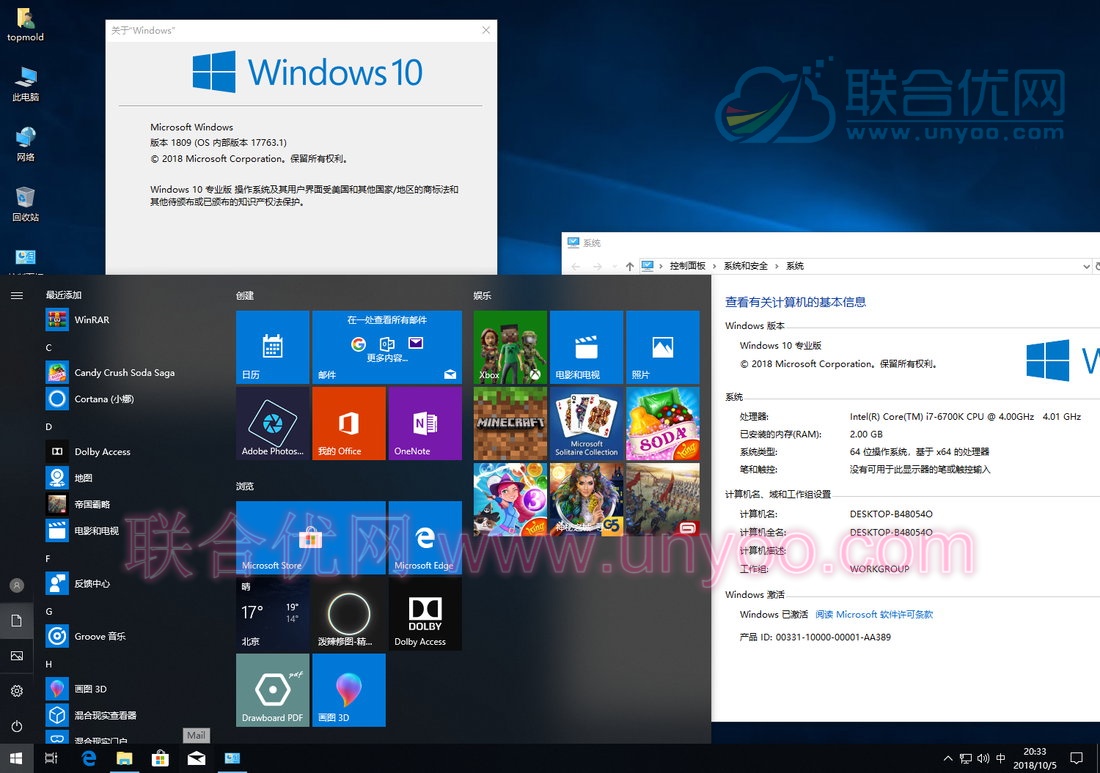Screen dimensions: 1100x773
Task: Open Microsoft Store from taskbar
Action: (161, 758)
